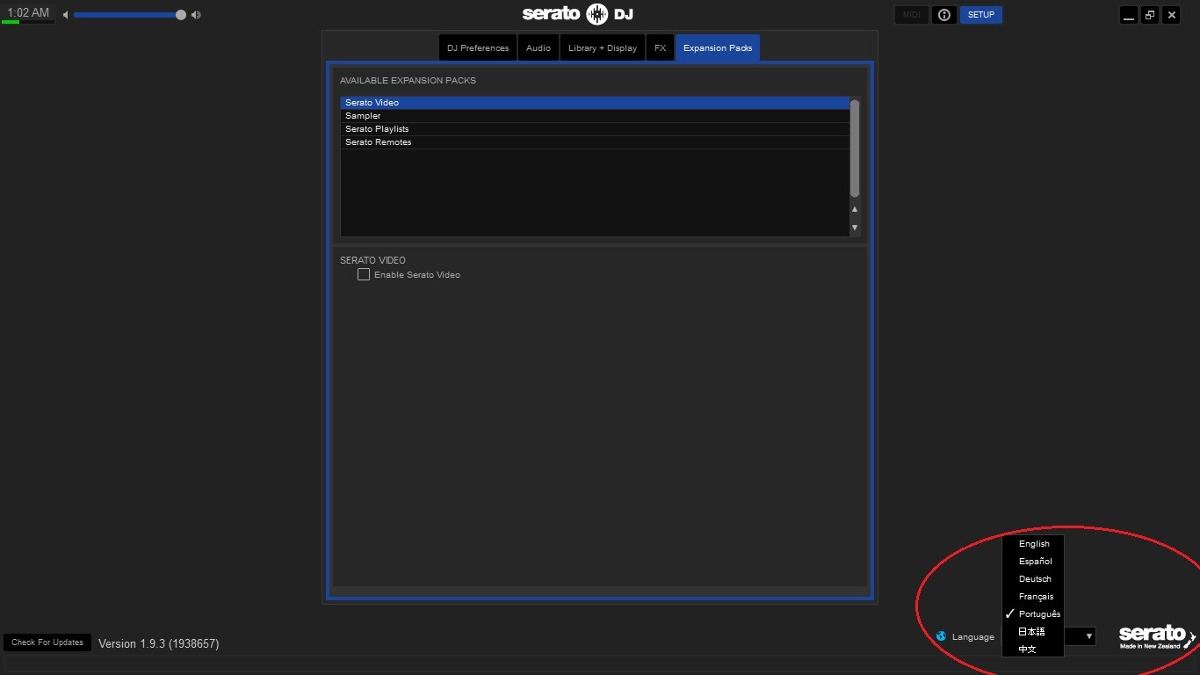Open the Library + Display tab

pyautogui.click(x=602, y=48)
